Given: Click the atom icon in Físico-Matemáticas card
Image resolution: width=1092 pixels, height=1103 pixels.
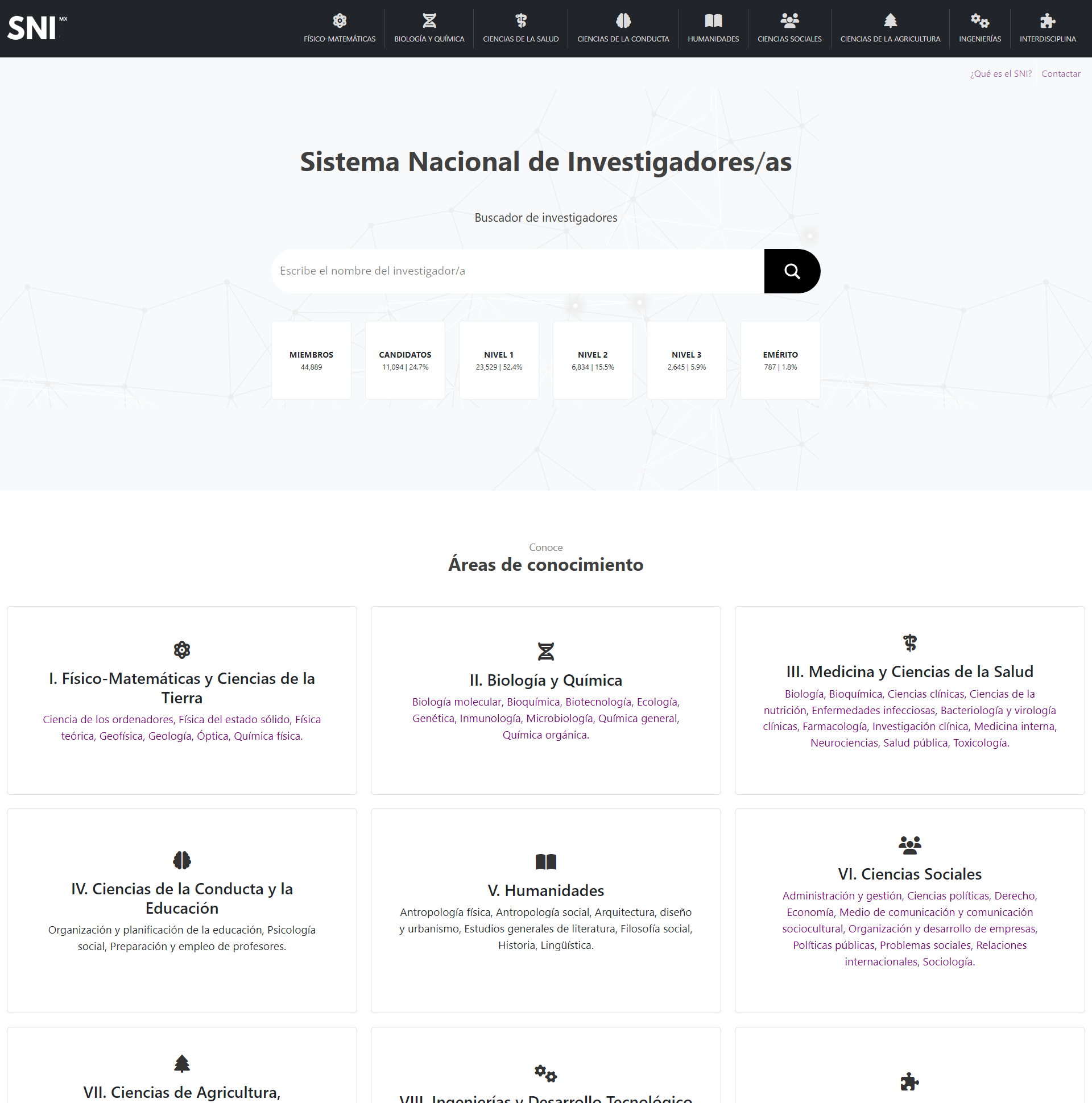Looking at the screenshot, I should (x=181, y=650).
